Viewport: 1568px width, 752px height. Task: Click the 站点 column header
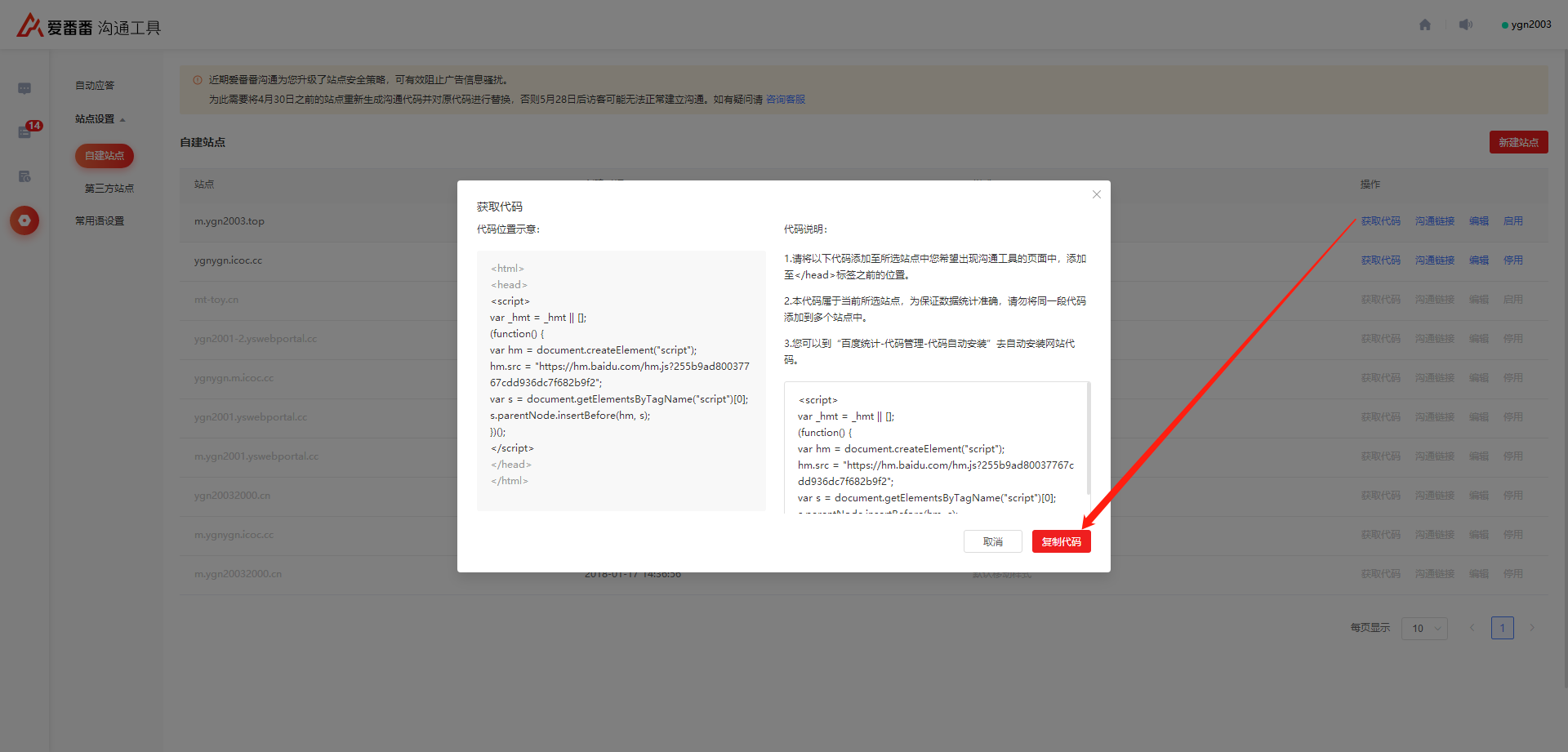204,185
